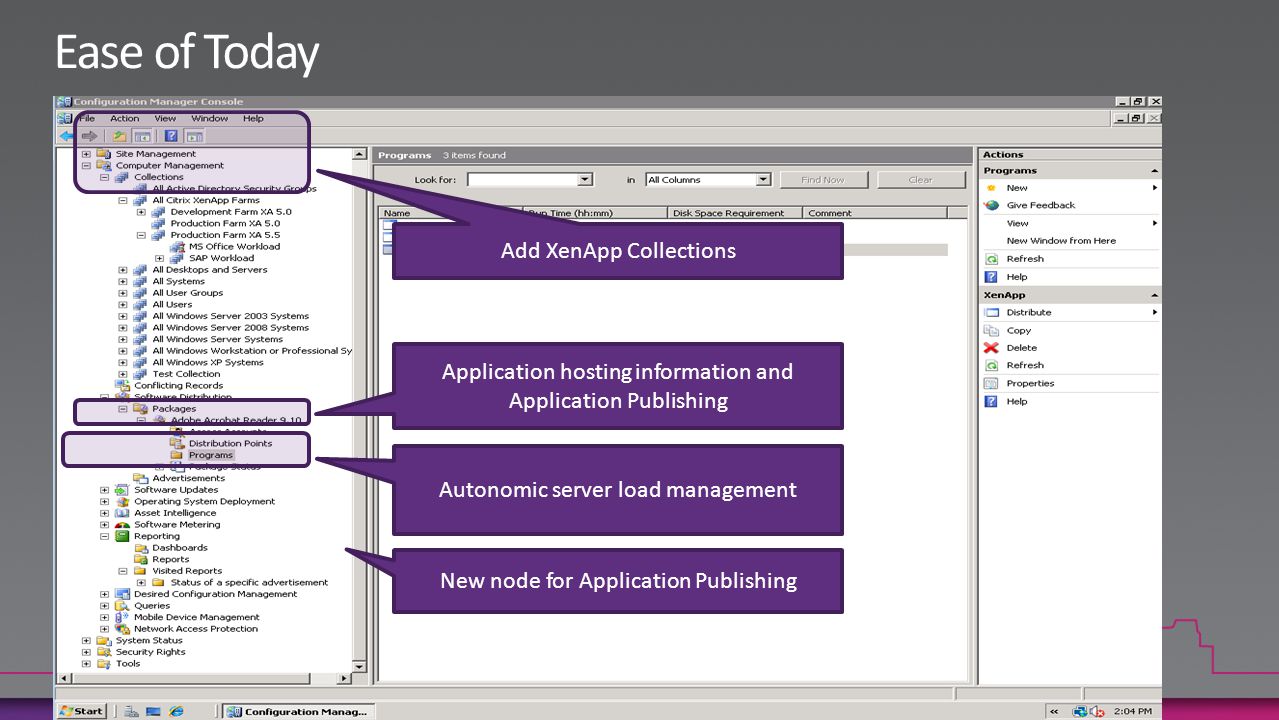1279x720 pixels.
Task: Click the Mobile Device Management icon
Action: point(123,617)
